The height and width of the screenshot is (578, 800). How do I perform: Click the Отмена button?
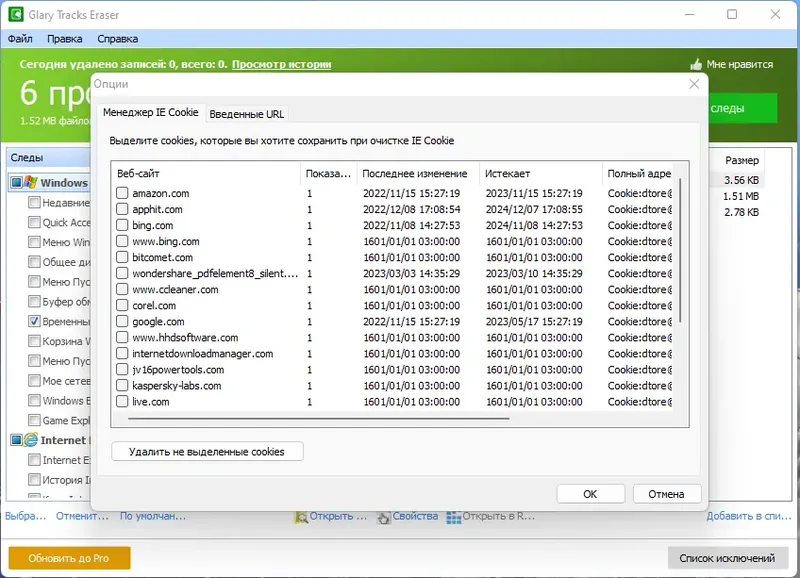pyautogui.click(x=666, y=494)
